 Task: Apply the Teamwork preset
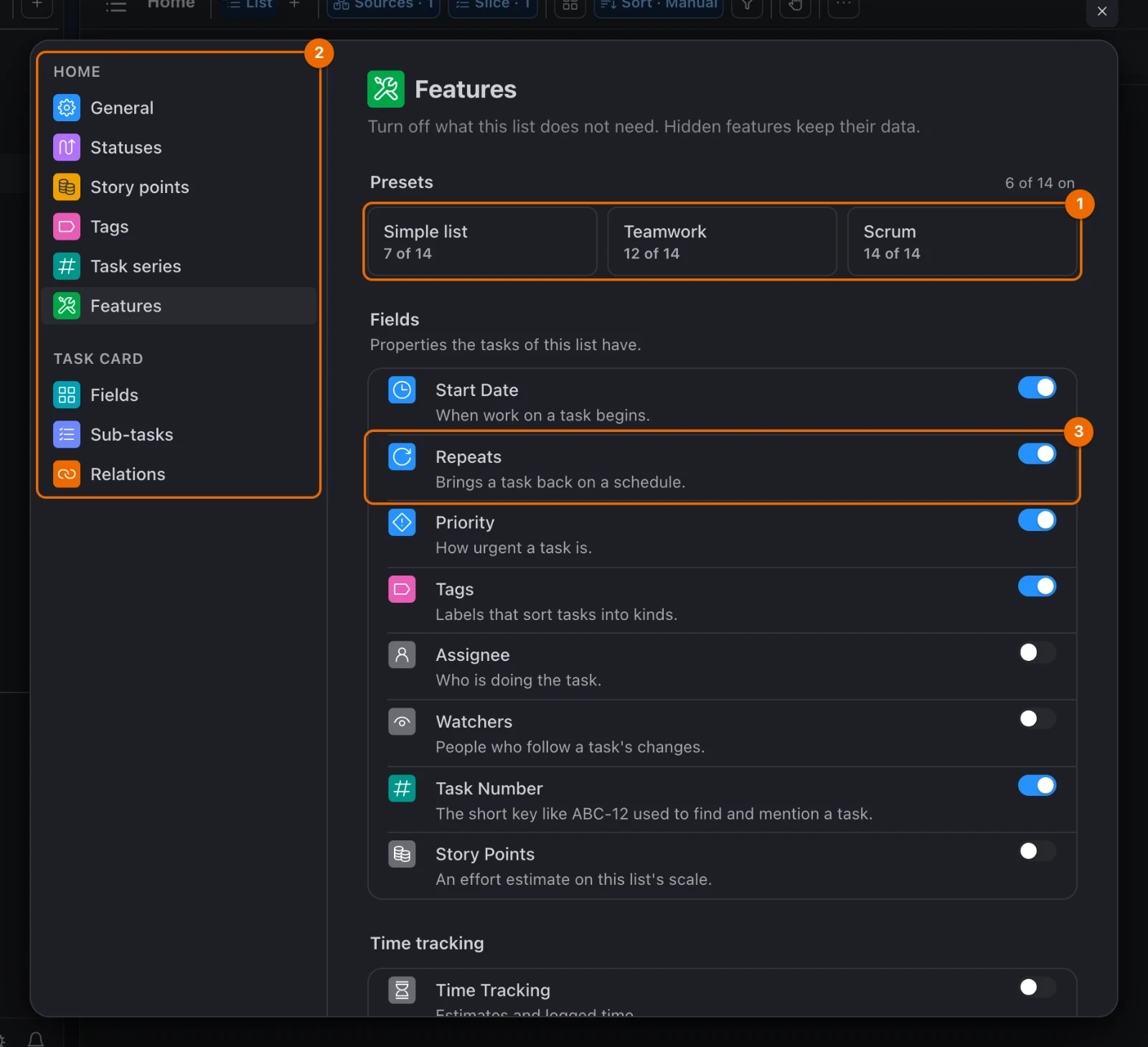(x=722, y=242)
